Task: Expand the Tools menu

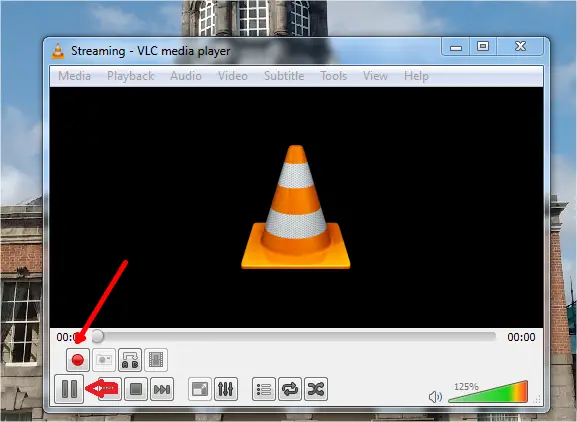Action: (334, 76)
